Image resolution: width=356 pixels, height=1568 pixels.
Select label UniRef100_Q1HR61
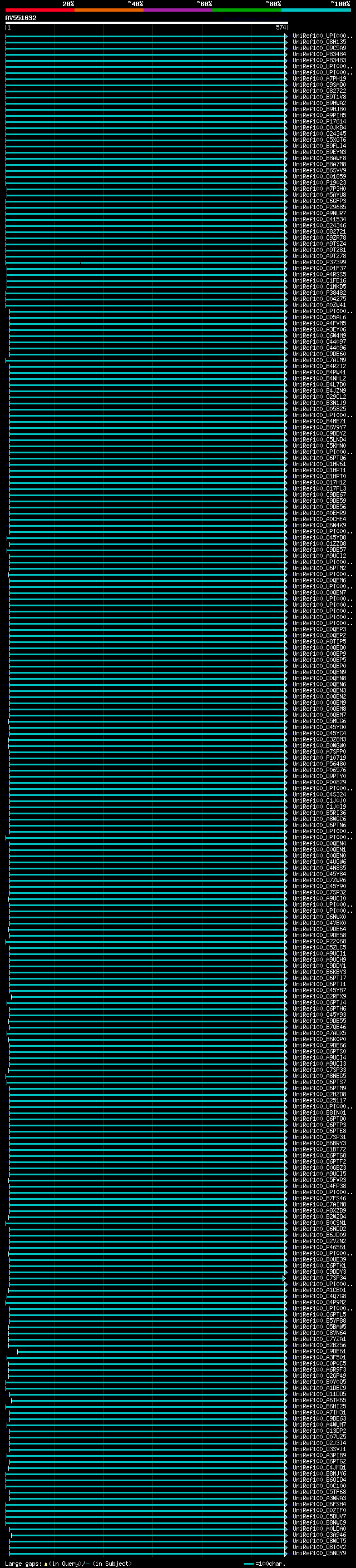(x=319, y=464)
